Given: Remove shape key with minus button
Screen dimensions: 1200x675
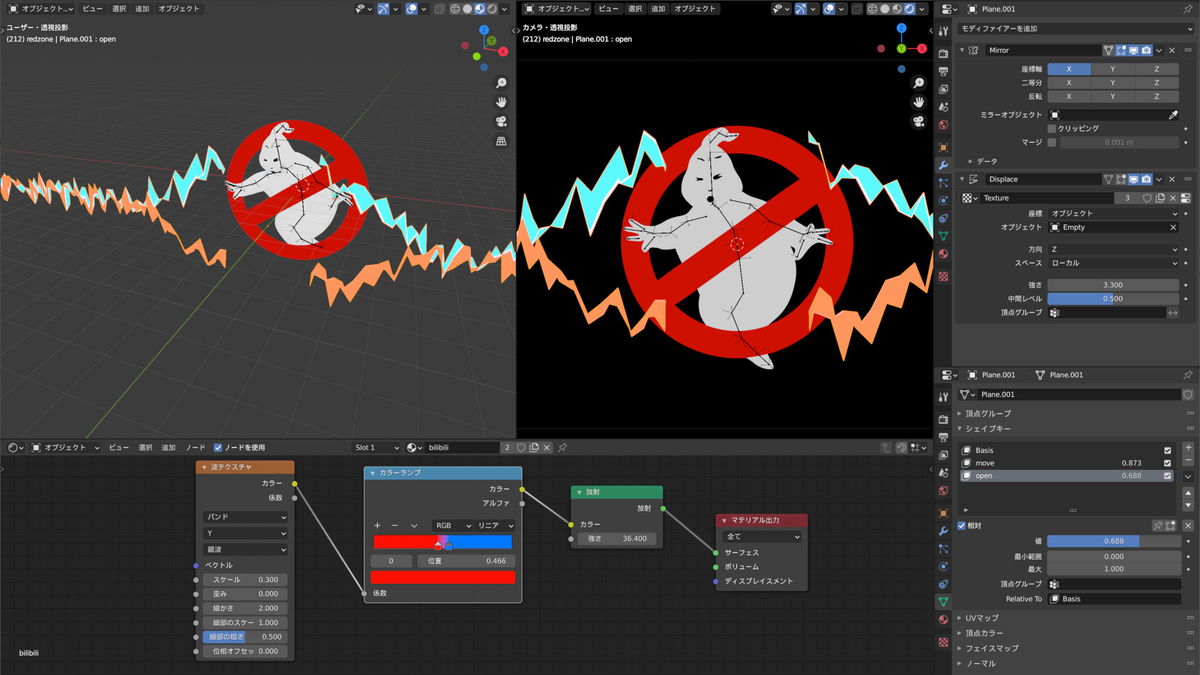Looking at the screenshot, I should (x=1188, y=462).
